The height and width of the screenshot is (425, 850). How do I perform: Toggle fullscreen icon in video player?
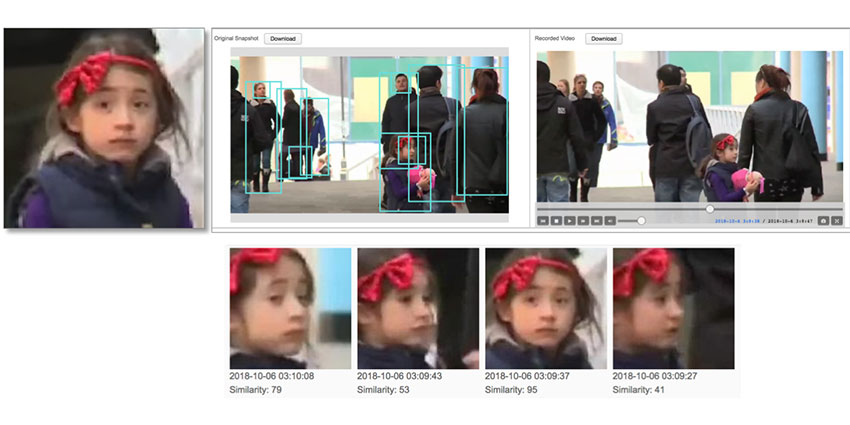(x=837, y=221)
